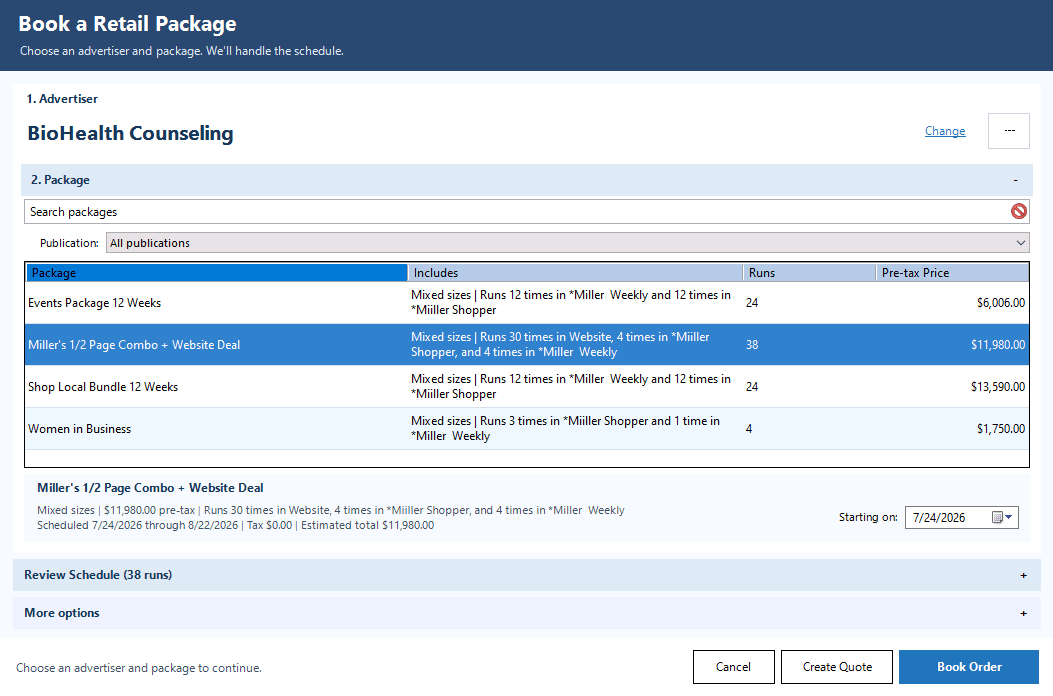Click the Change advertiser link
The width and height of the screenshot is (1053, 696).
tap(945, 131)
